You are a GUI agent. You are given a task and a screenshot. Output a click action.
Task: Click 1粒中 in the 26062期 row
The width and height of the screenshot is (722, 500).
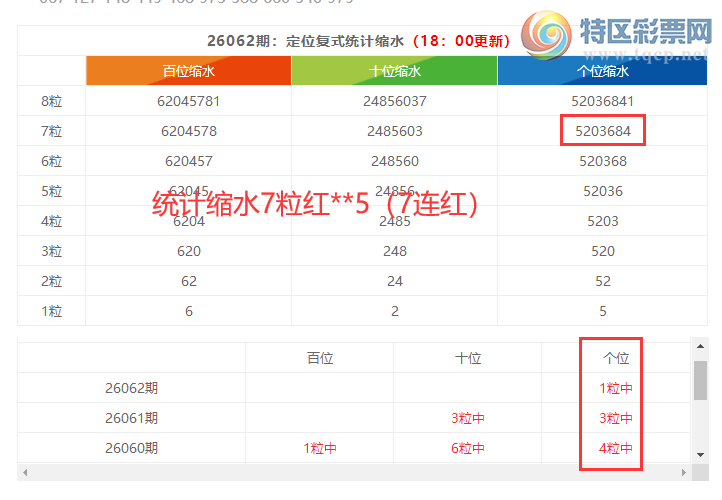616,388
